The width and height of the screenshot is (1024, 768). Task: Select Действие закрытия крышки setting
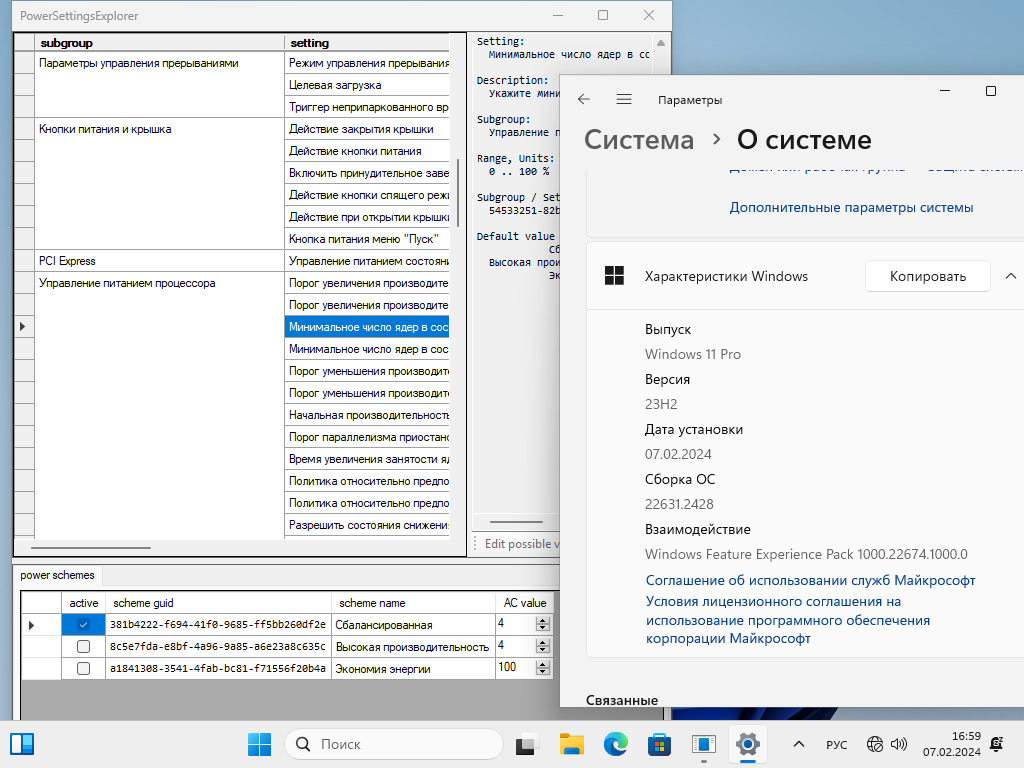click(367, 129)
